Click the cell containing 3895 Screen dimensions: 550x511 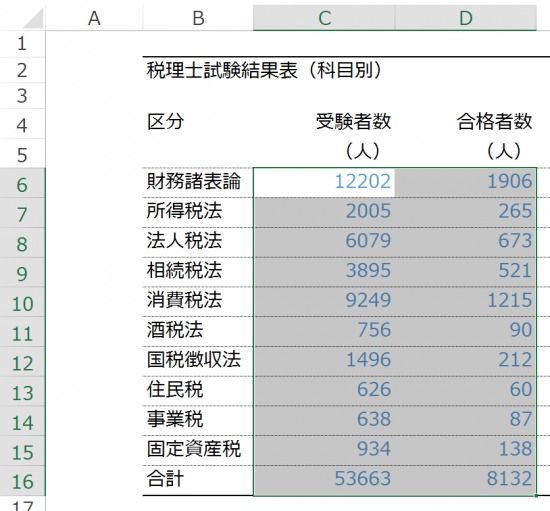pos(324,273)
